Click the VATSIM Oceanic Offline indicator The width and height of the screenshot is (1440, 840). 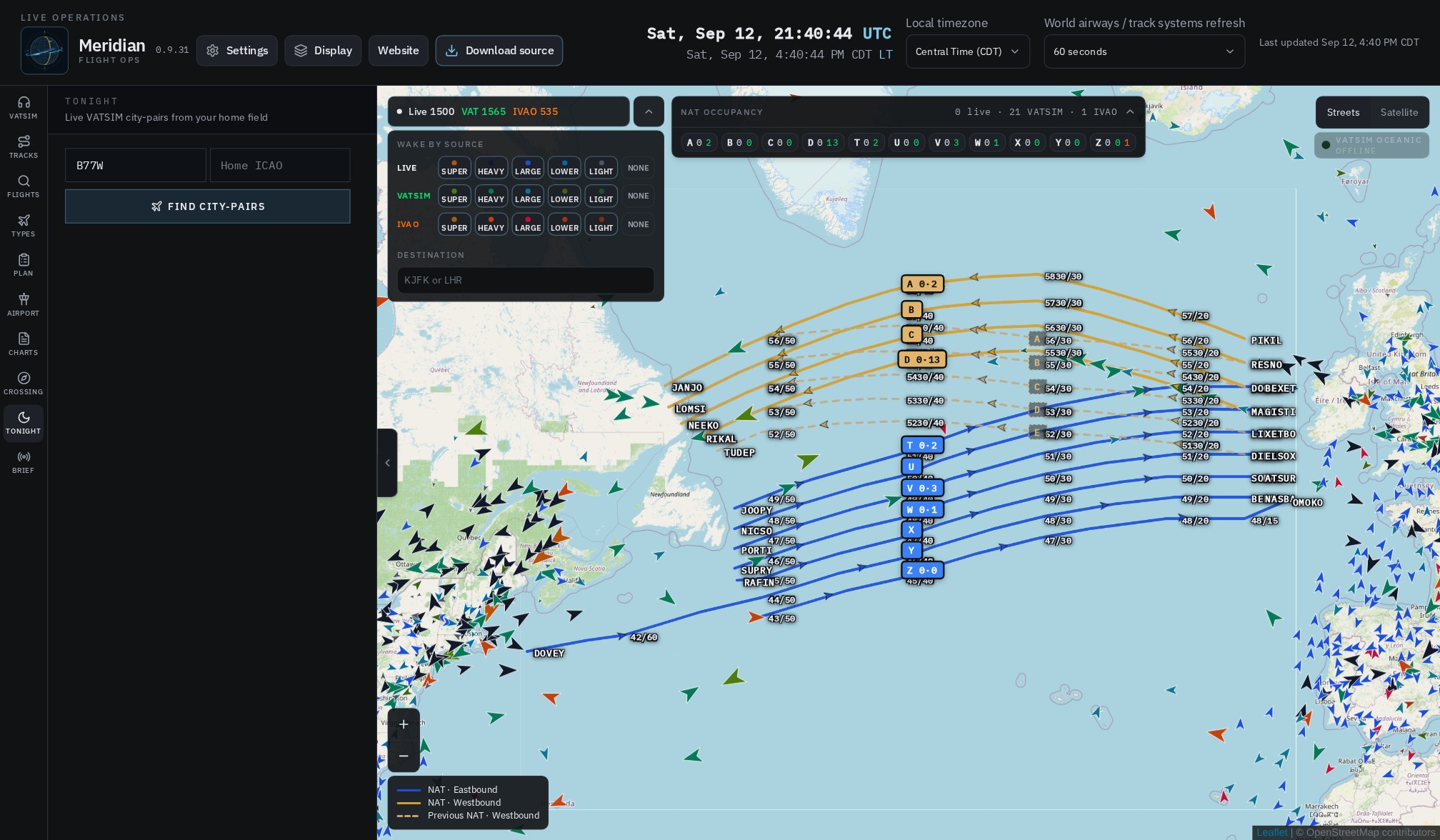coord(1372,145)
